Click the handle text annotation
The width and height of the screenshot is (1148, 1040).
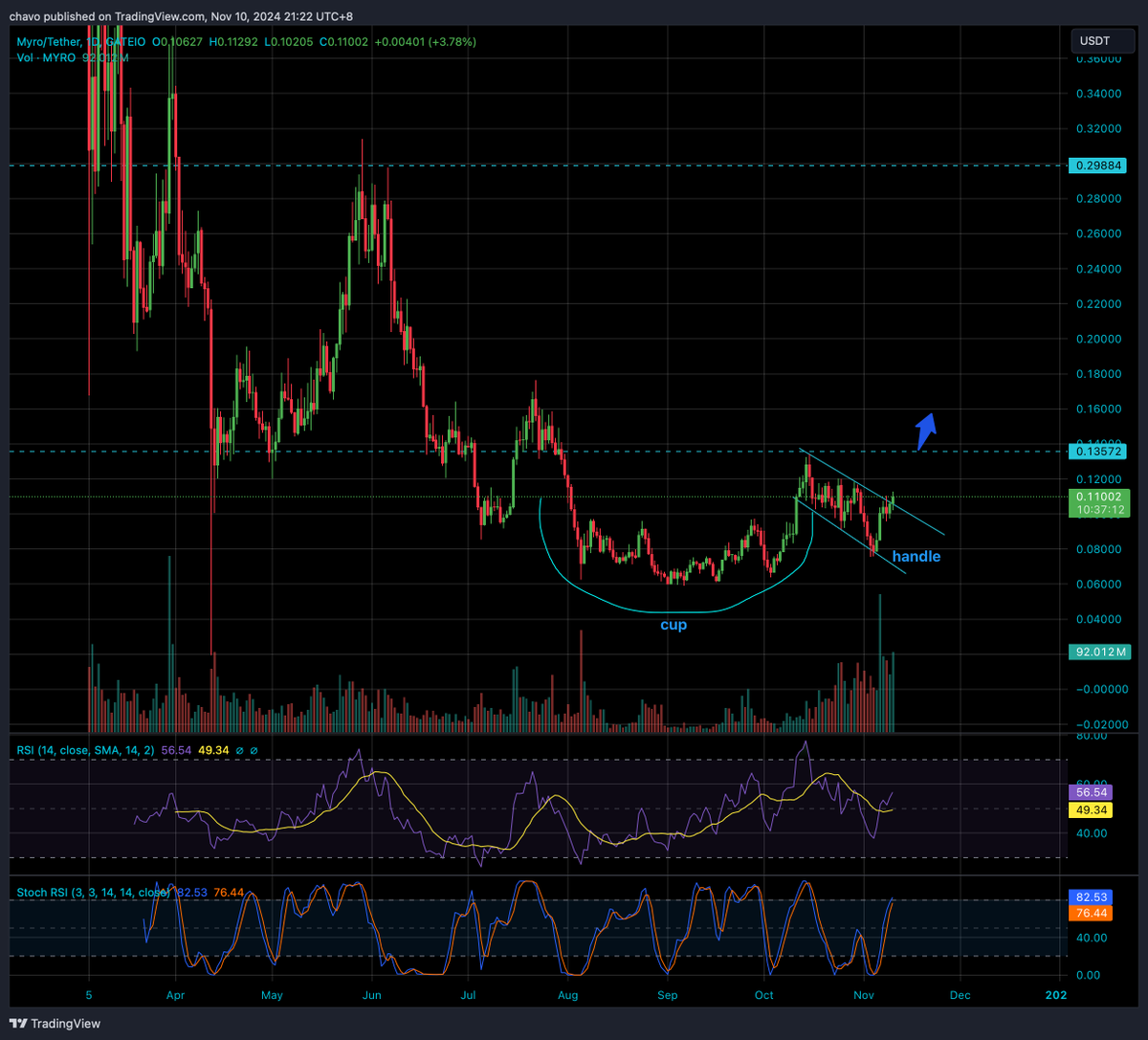[x=916, y=556]
